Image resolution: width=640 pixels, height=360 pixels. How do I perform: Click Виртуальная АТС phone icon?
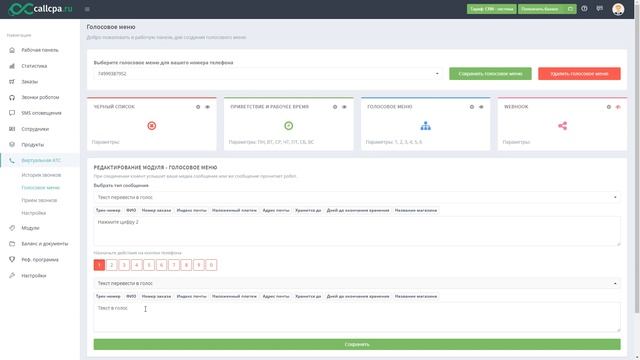point(12,160)
